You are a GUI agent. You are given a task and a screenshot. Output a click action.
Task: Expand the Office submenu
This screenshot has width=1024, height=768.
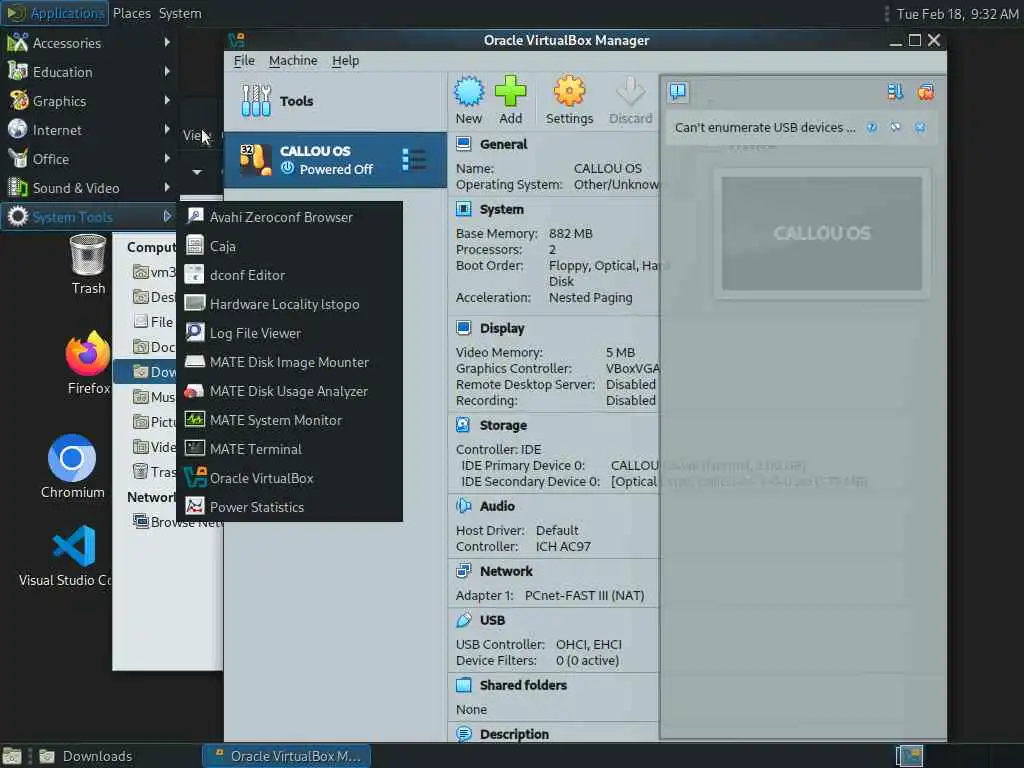click(89, 159)
